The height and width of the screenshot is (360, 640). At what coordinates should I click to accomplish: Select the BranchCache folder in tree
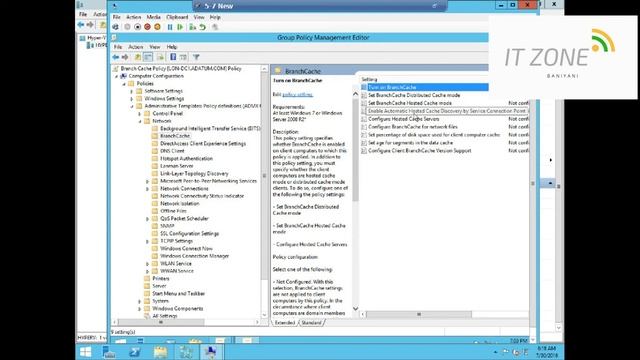point(175,136)
